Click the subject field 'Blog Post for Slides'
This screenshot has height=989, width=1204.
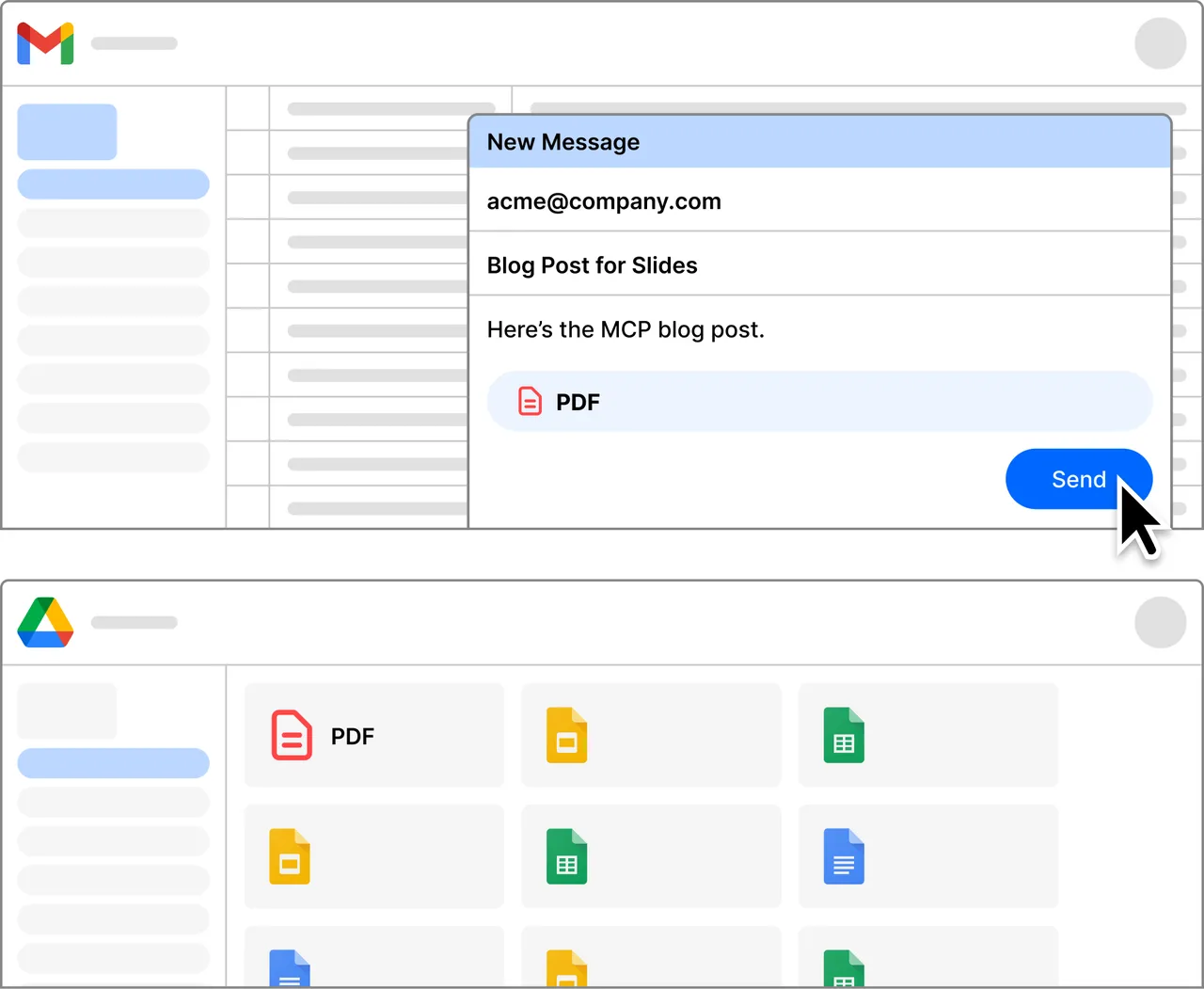(x=819, y=264)
